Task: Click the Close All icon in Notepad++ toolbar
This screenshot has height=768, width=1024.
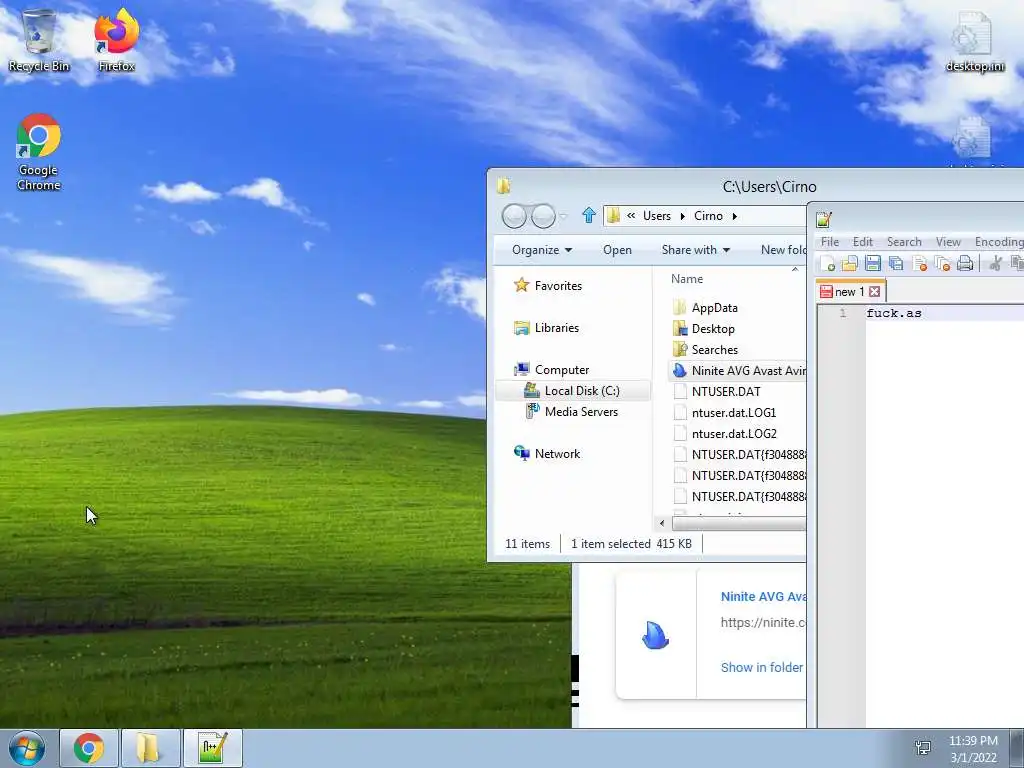Action: point(942,263)
